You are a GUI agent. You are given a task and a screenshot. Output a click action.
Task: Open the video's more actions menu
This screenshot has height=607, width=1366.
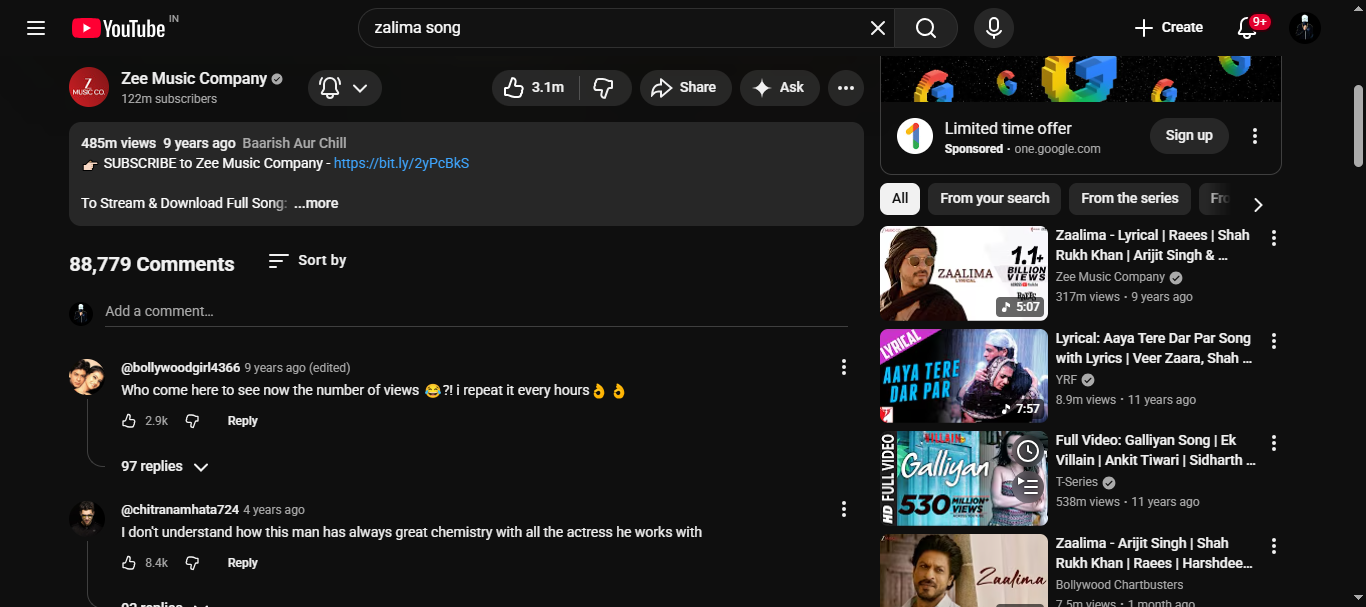click(846, 88)
